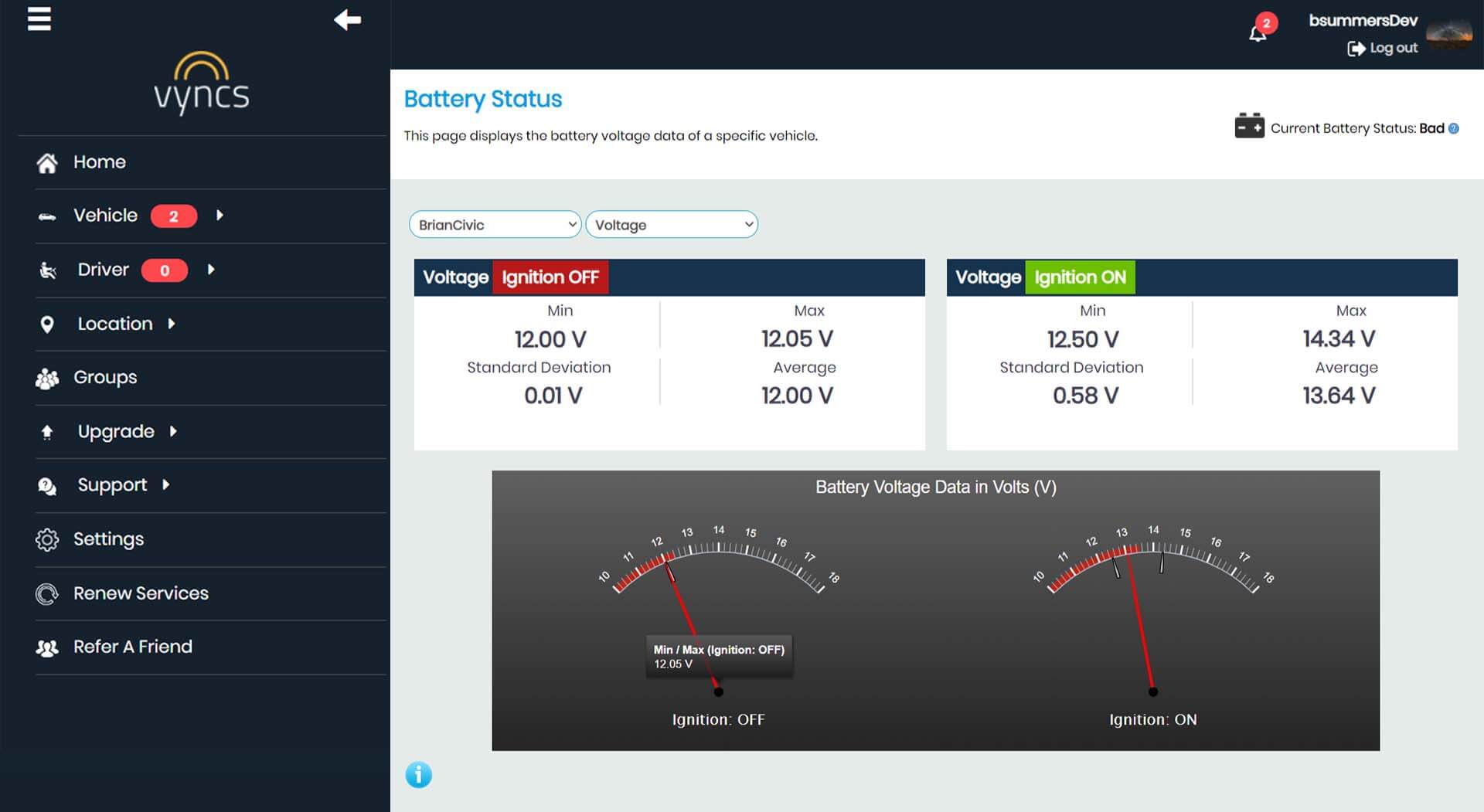
Task: Click the Ignition ON gauge needle pivot
Action: tap(1152, 692)
